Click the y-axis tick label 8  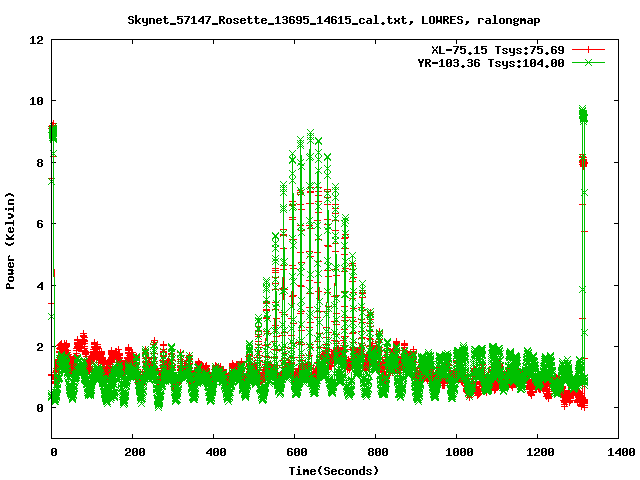[40, 163]
